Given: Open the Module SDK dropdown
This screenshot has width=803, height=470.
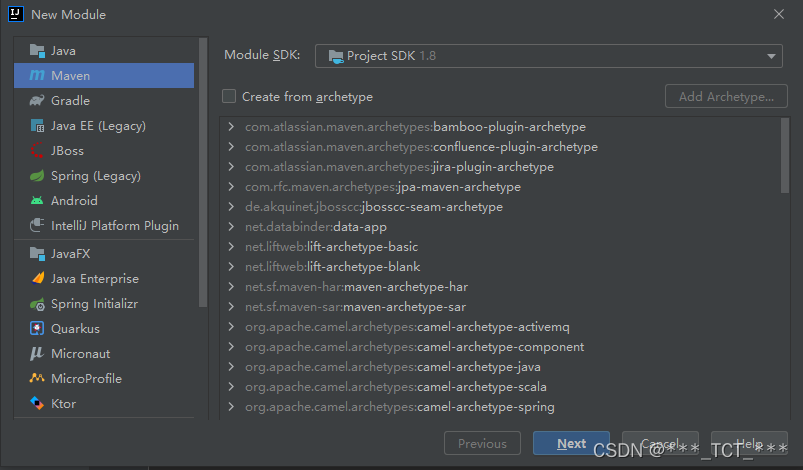Looking at the screenshot, I should 548,56.
